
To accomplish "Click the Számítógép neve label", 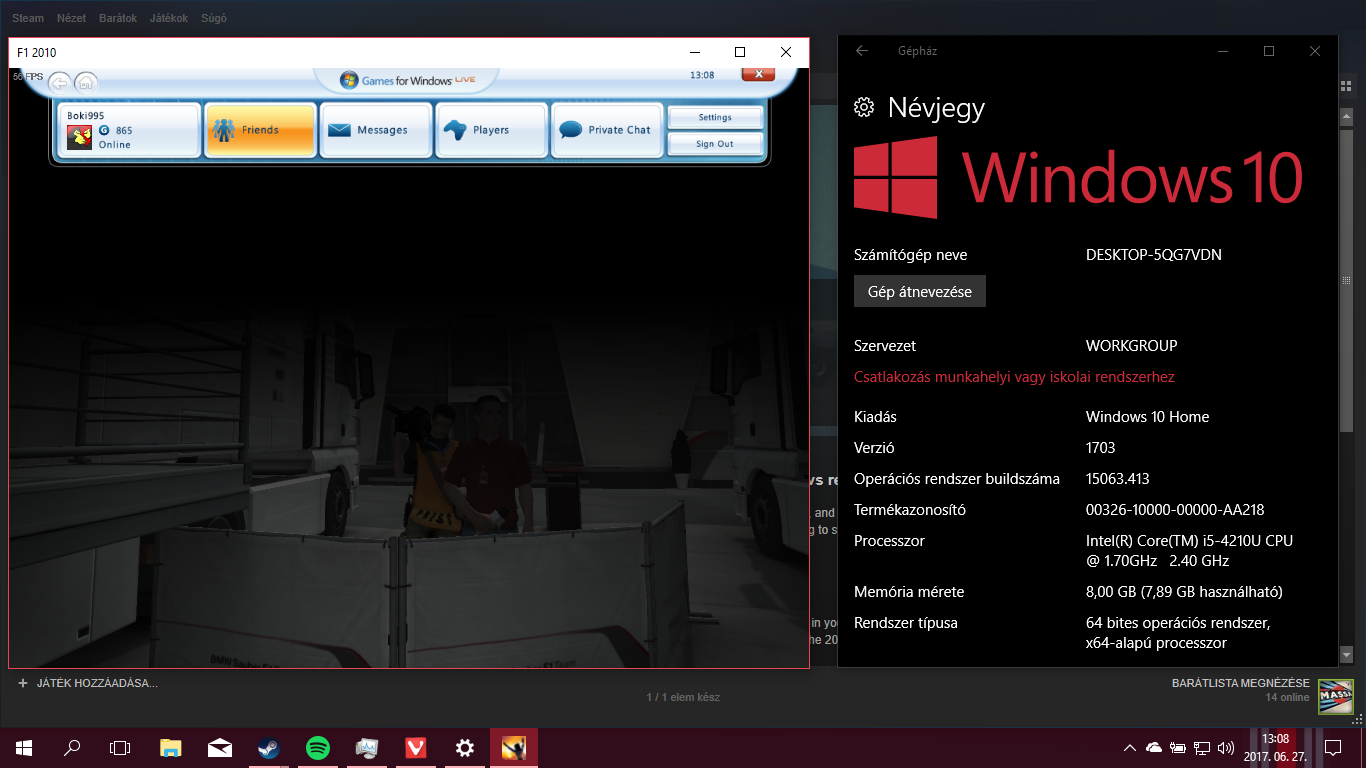I will tap(911, 255).
